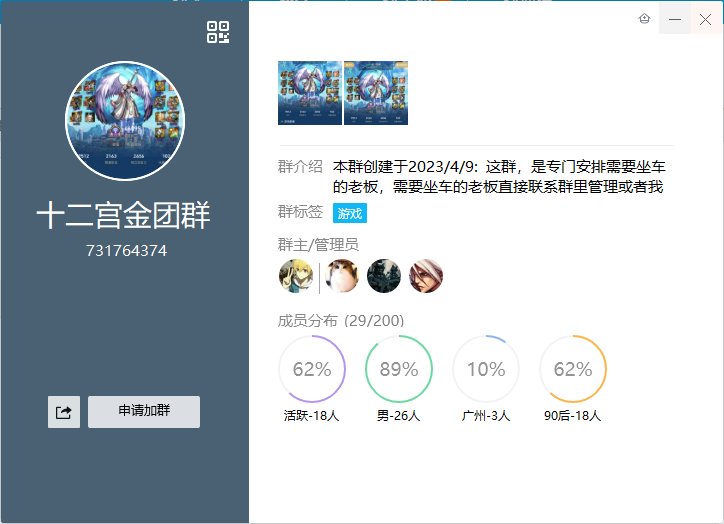The width and height of the screenshot is (724, 524).
Task: Select the 游戏 group tag
Action: pyautogui.click(x=350, y=213)
